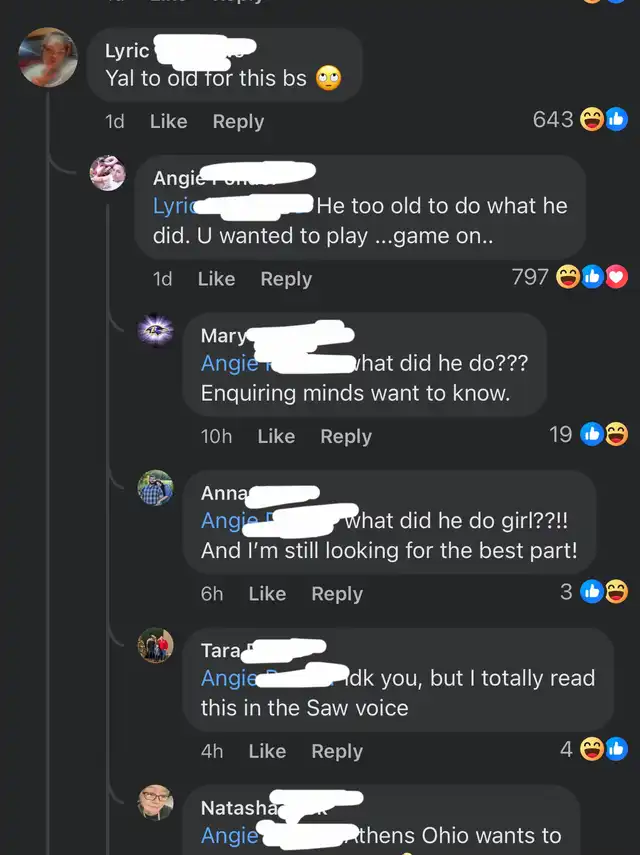The image size is (640, 855).
Task: Open heart reaction on Angie's comment
Action: click(617, 278)
